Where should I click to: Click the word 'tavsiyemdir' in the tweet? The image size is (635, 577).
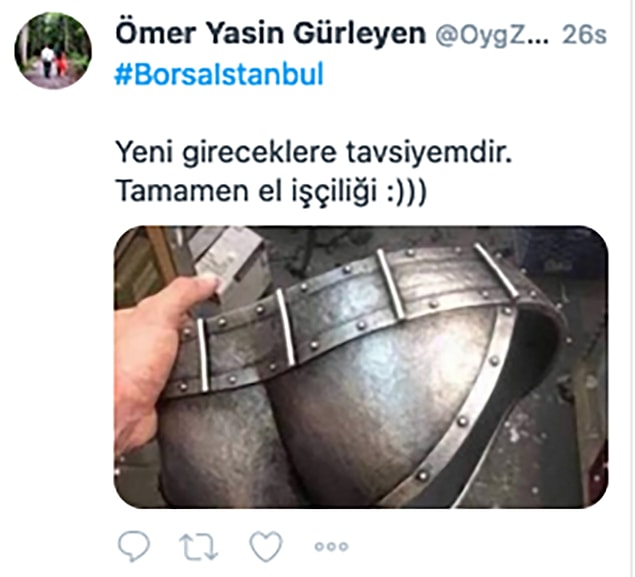pos(429,153)
